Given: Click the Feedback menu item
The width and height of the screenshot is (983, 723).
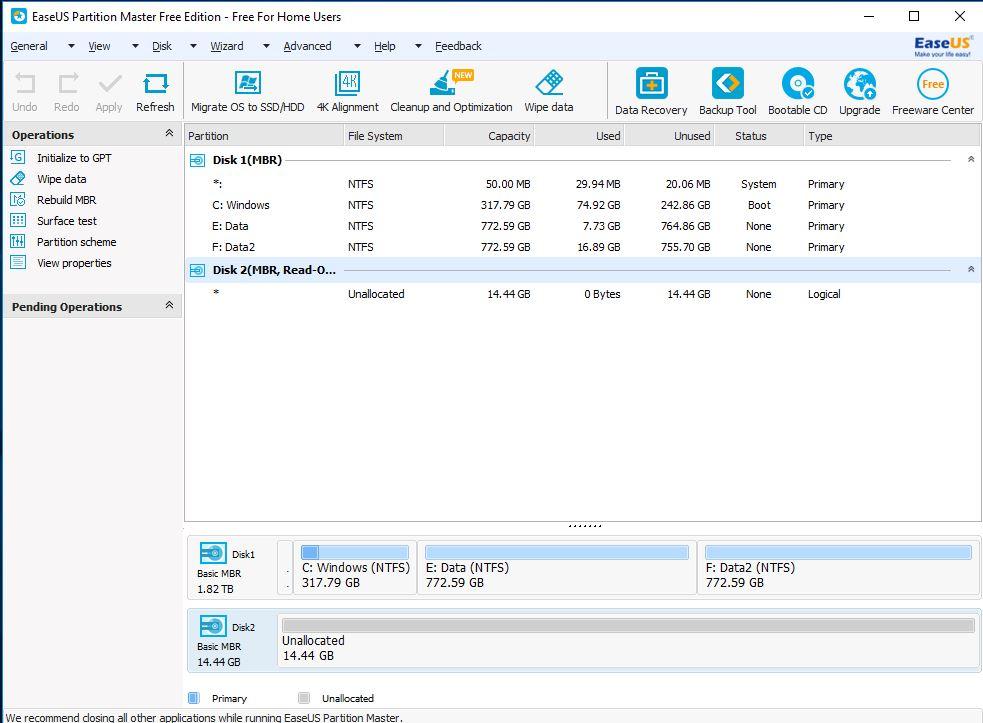Looking at the screenshot, I should (458, 46).
